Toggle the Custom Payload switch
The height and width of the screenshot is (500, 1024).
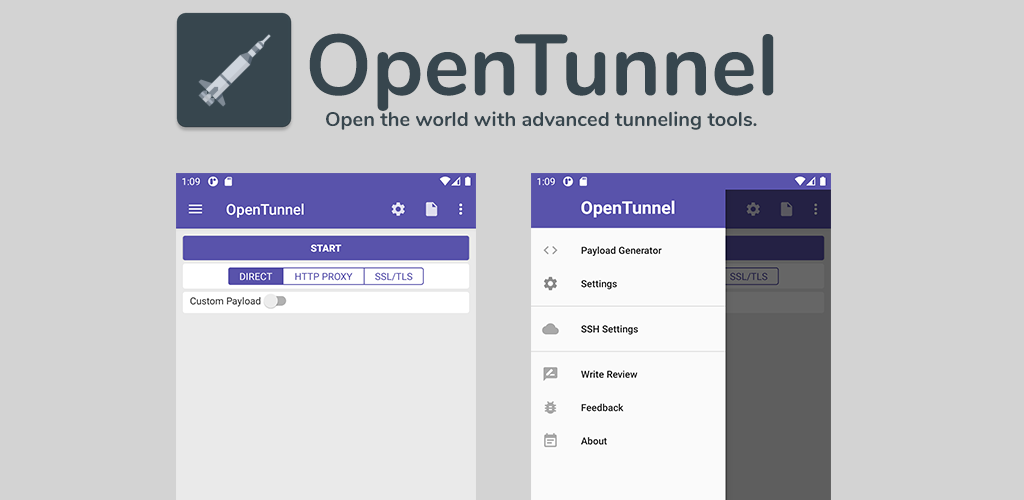(275, 301)
